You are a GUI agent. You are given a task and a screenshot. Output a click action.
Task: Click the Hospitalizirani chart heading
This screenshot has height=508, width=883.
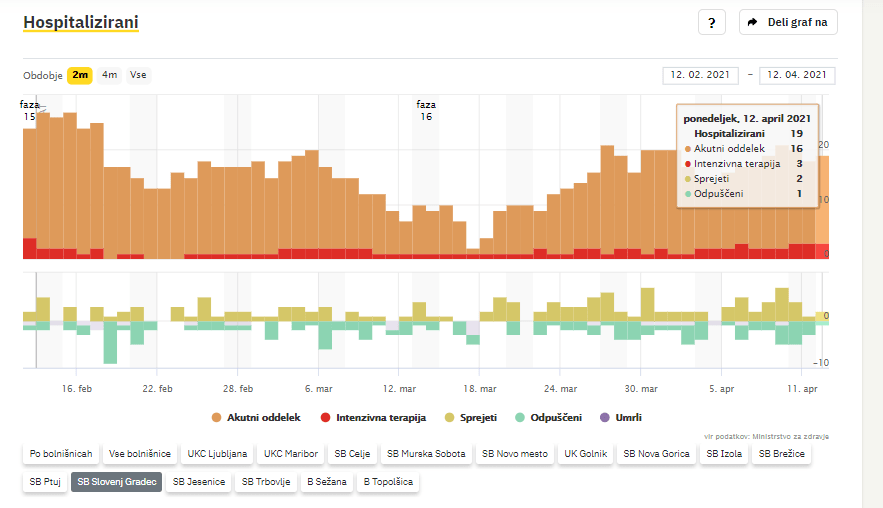81,22
